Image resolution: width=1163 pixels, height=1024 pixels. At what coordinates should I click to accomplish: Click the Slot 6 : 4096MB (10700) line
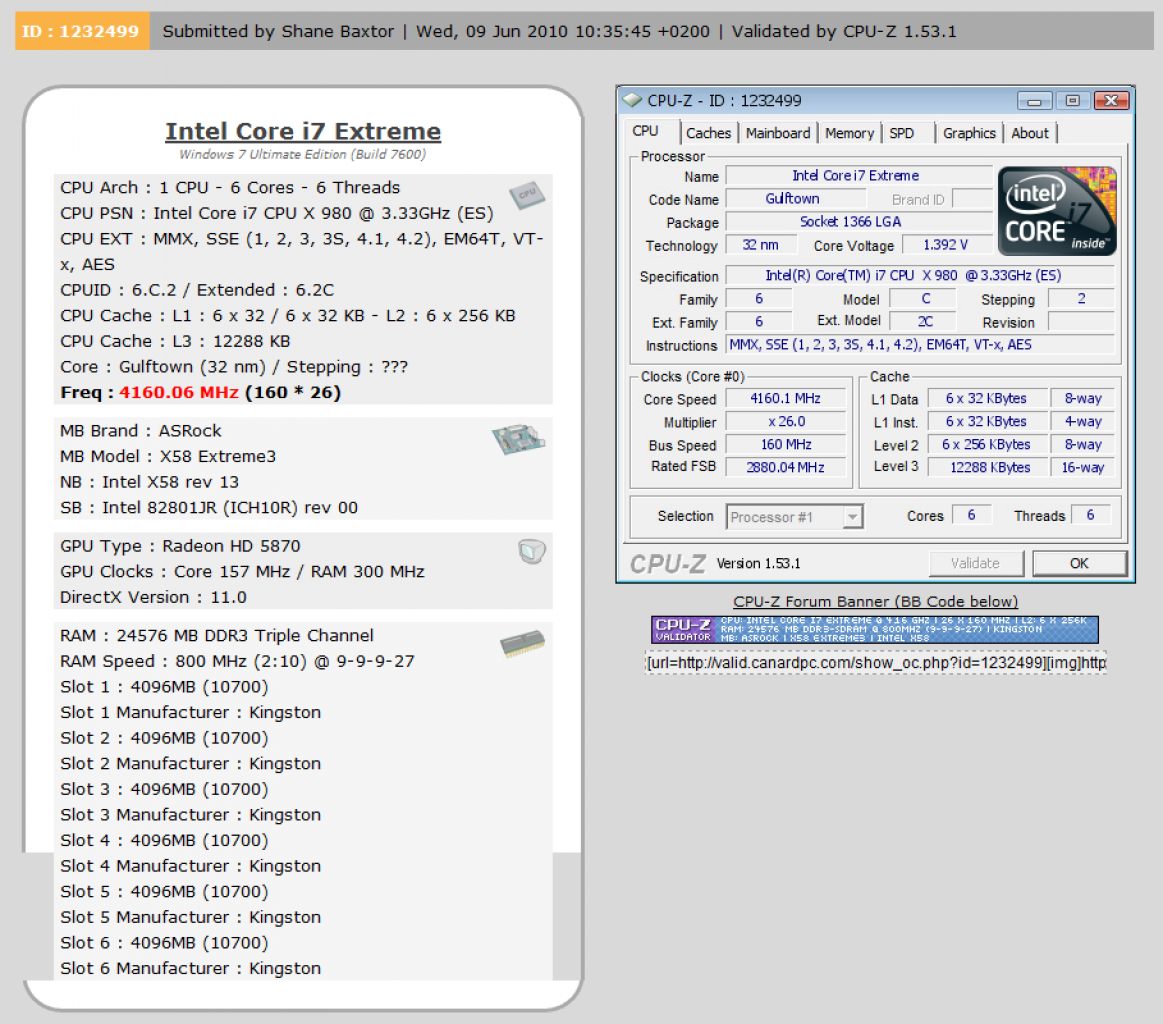[165, 942]
